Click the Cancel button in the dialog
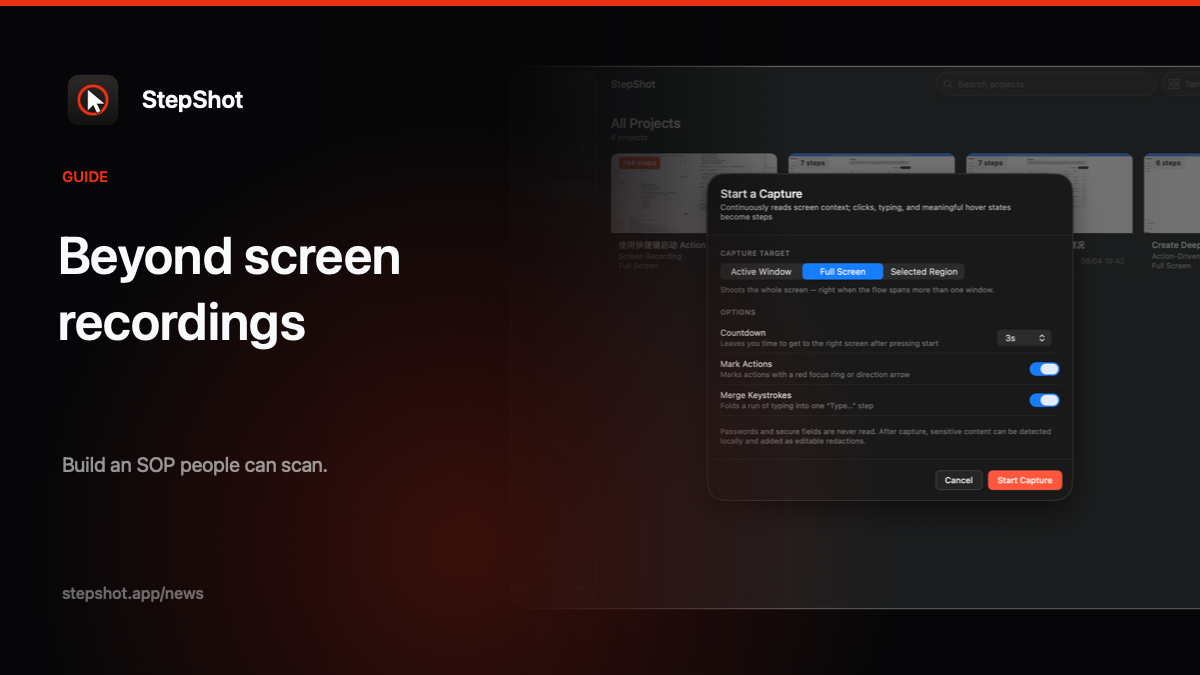This screenshot has width=1200, height=675. click(x=958, y=480)
